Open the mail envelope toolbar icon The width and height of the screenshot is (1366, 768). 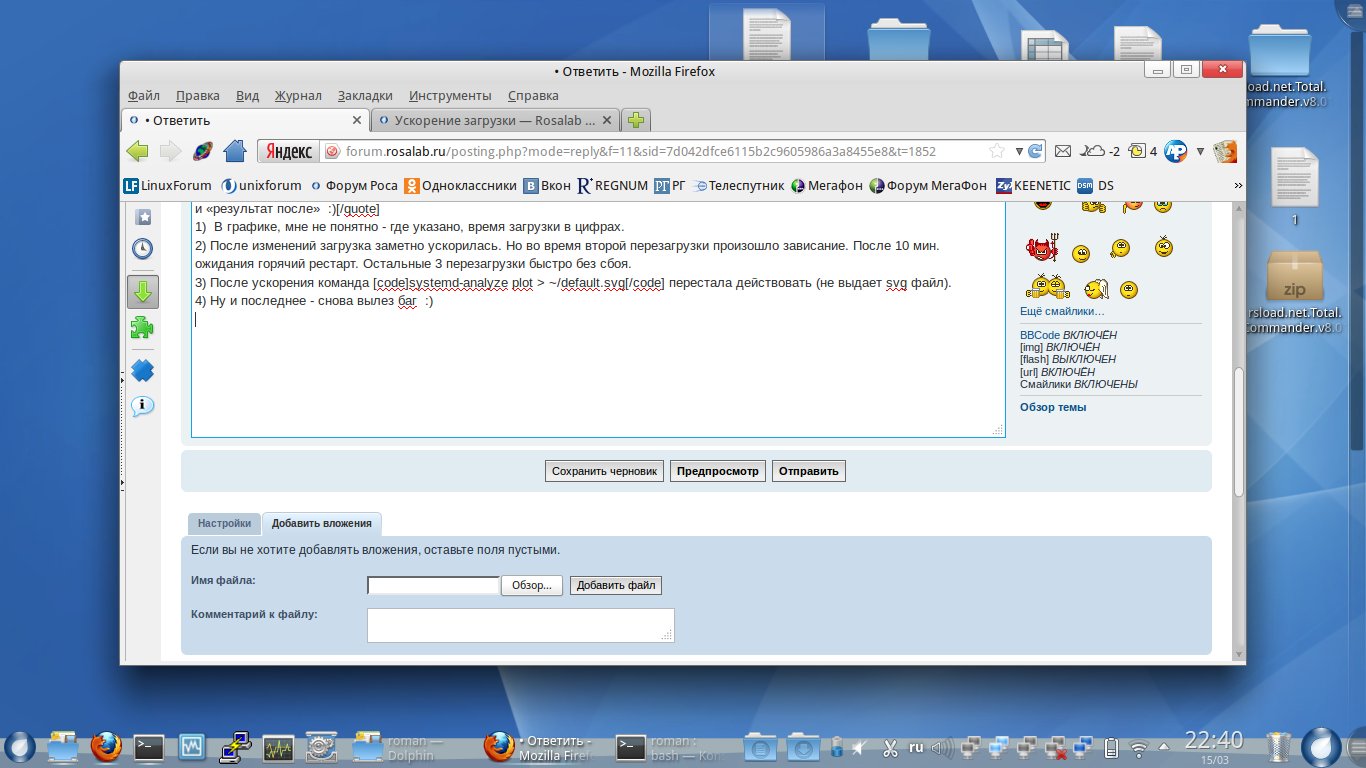pos(1064,151)
